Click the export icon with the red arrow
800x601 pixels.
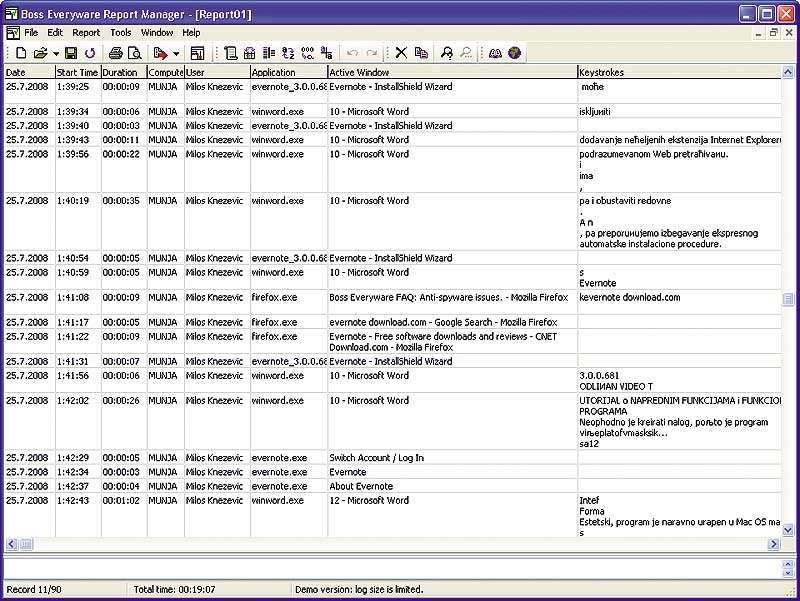160,53
